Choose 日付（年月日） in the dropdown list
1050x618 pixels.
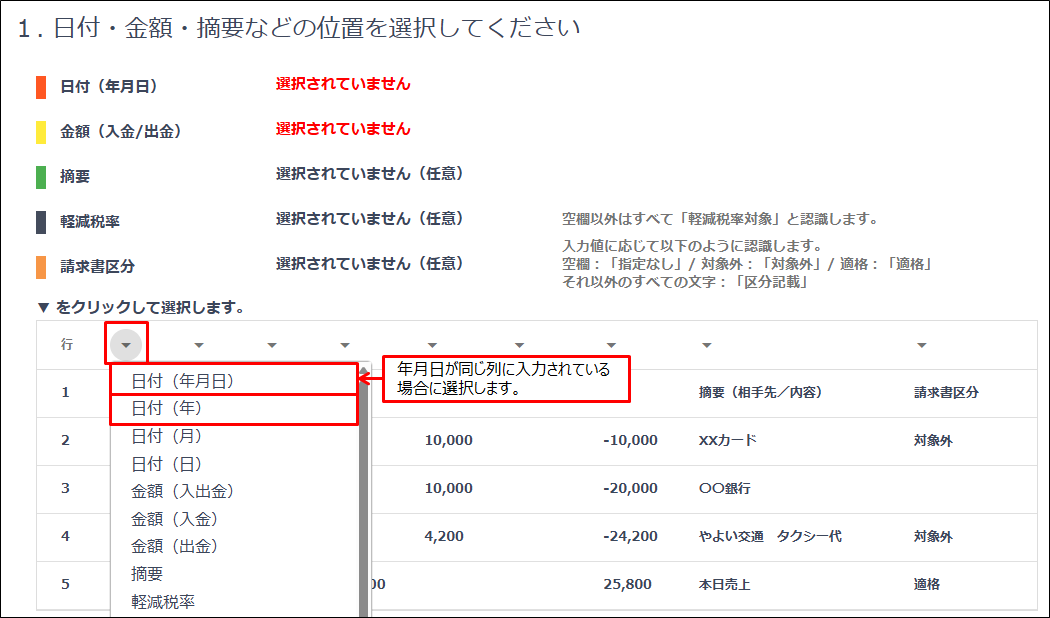click(234, 381)
